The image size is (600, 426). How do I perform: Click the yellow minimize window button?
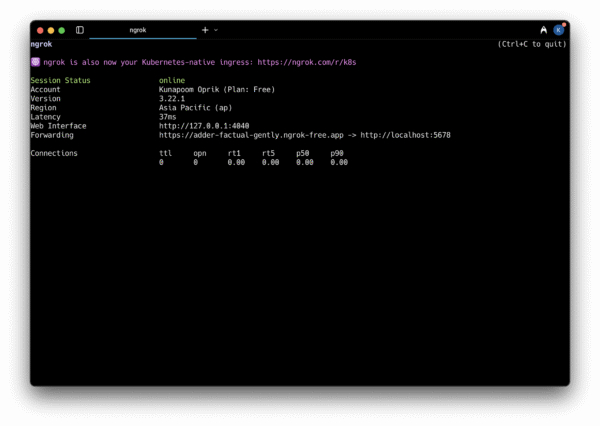pyautogui.click(x=51, y=30)
